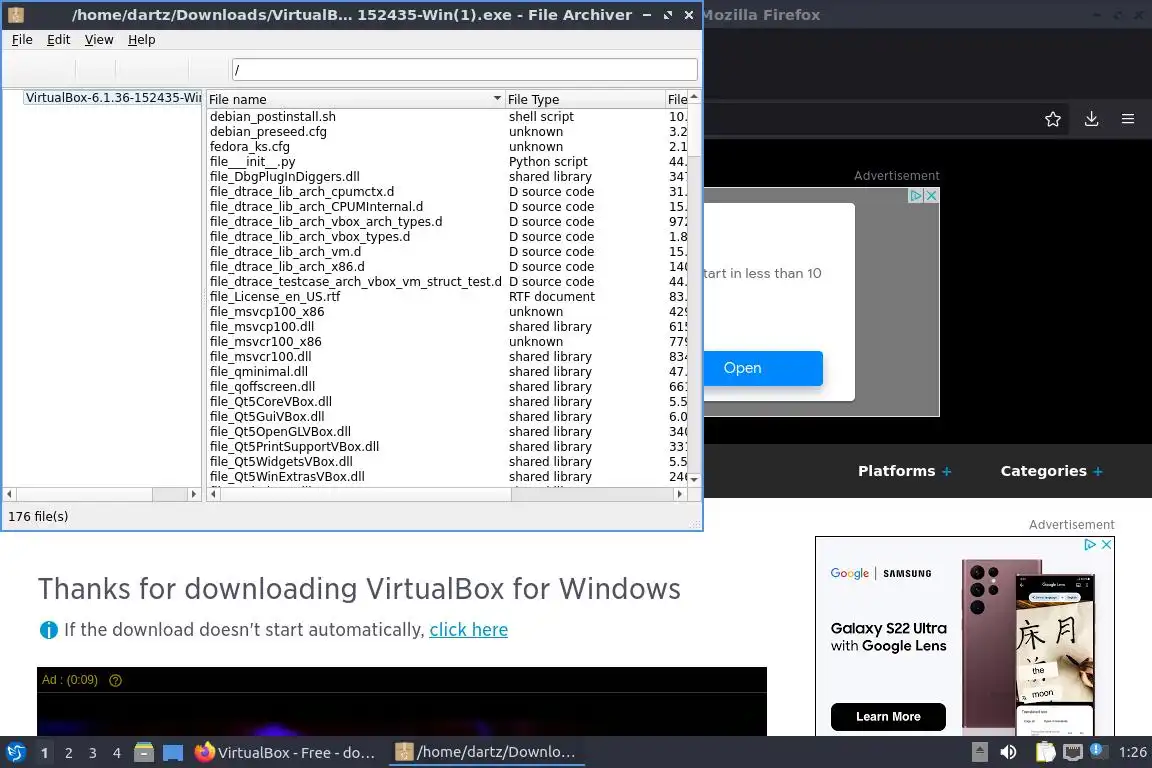This screenshot has width=1152, height=768.
Task: Open the Firefox hamburger application menu
Action: pos(1128,119)
